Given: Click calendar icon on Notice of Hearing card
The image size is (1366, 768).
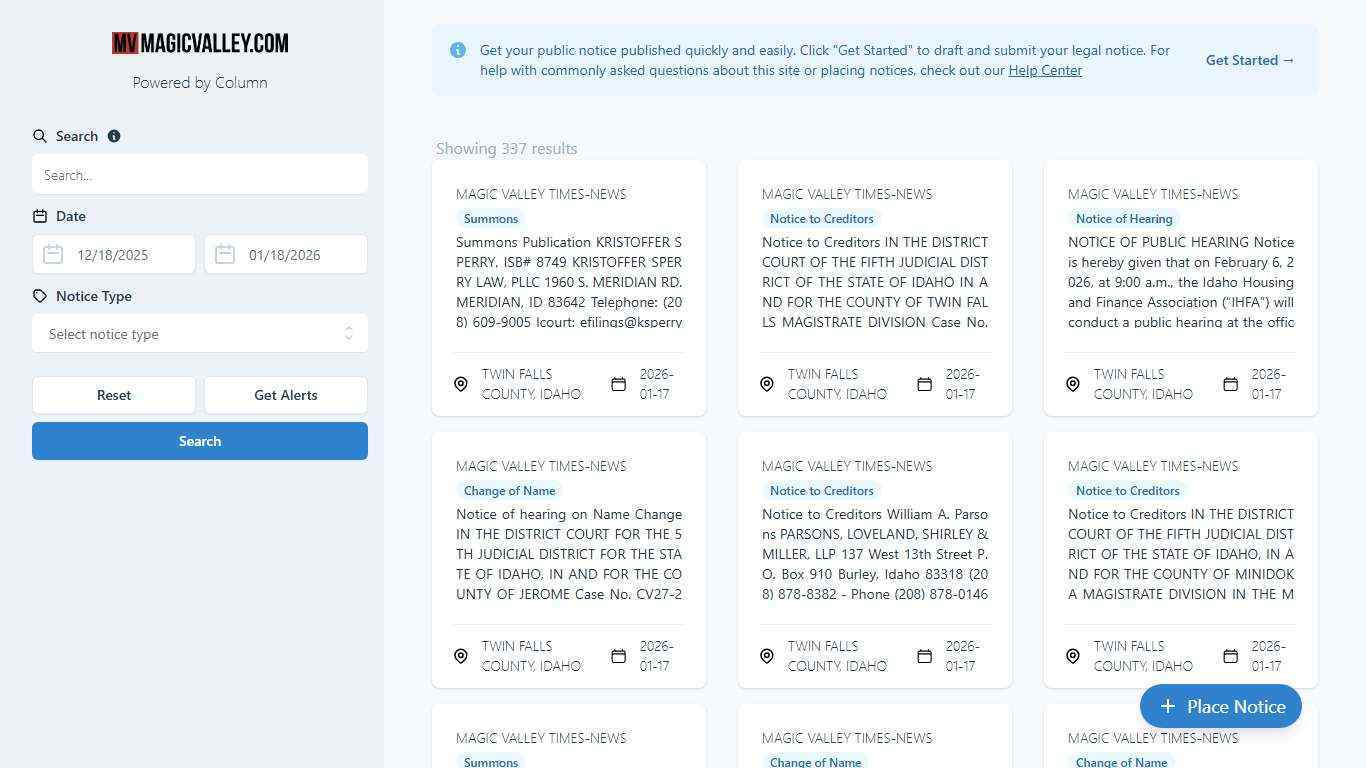Looking at the screenshot, I should pyautogui.click(x=1230, y=384).
